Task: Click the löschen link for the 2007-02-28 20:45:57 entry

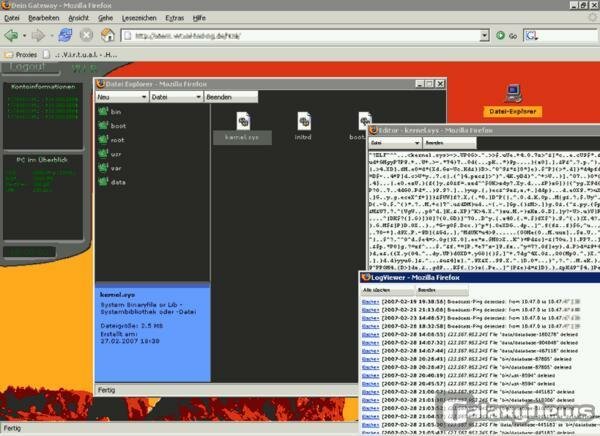Action: [370, 384]
